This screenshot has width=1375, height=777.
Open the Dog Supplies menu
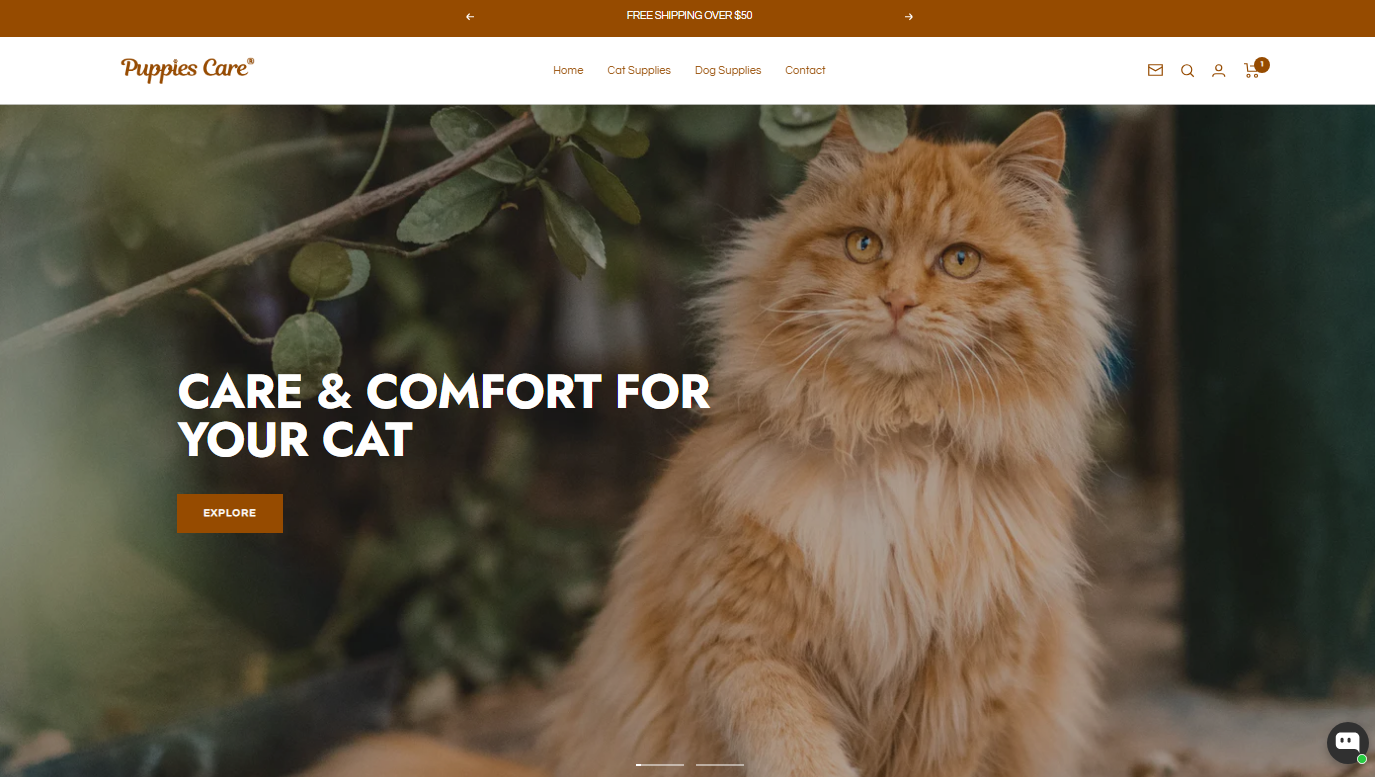point(728,70)
